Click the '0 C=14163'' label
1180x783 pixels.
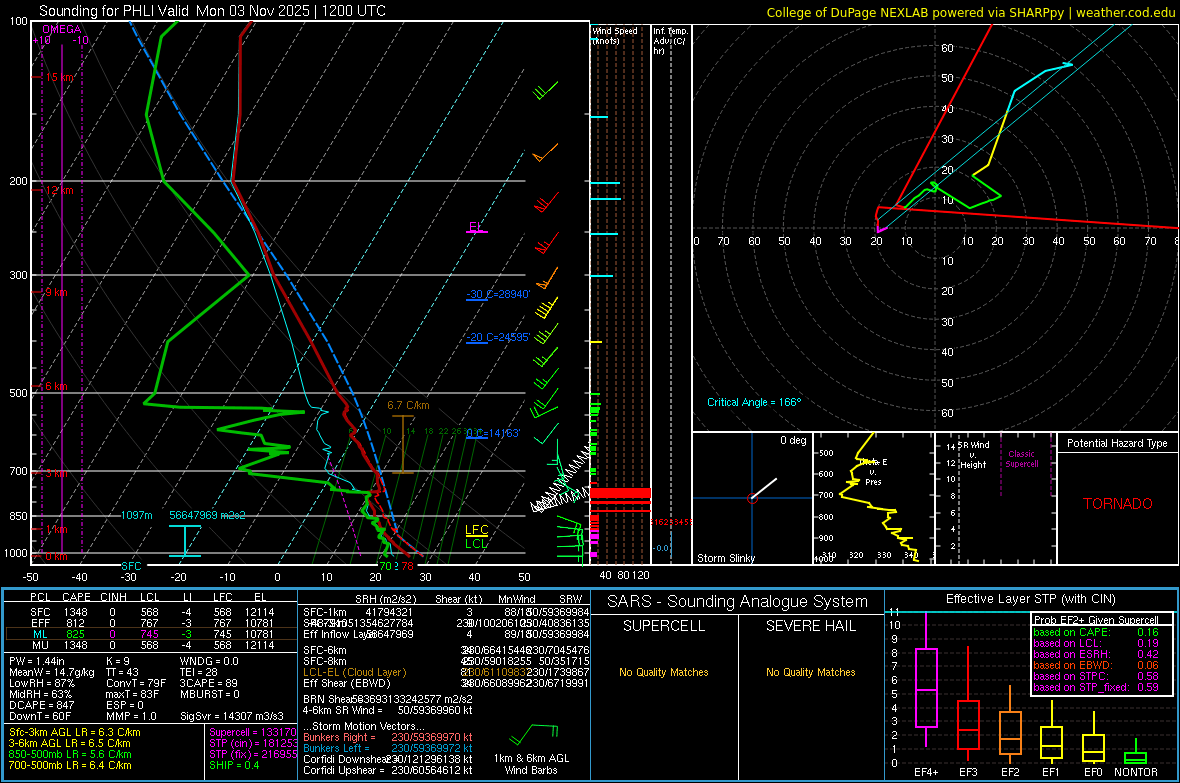(x=493, y=434)
